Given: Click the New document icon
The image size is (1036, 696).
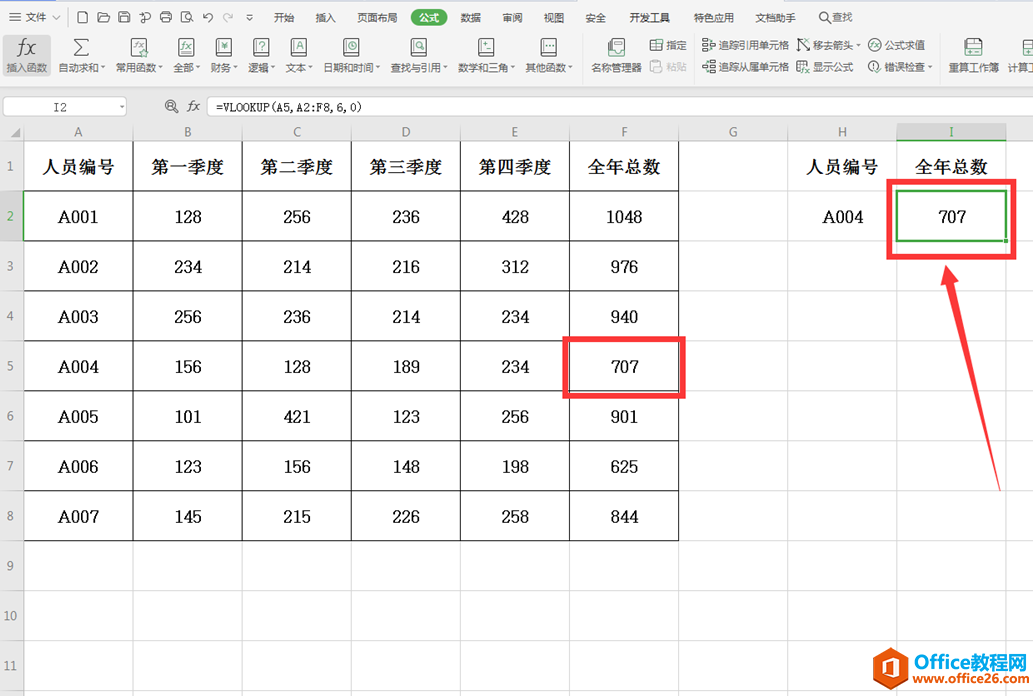Looking at the screenshot, I should [x=83, y=17].
